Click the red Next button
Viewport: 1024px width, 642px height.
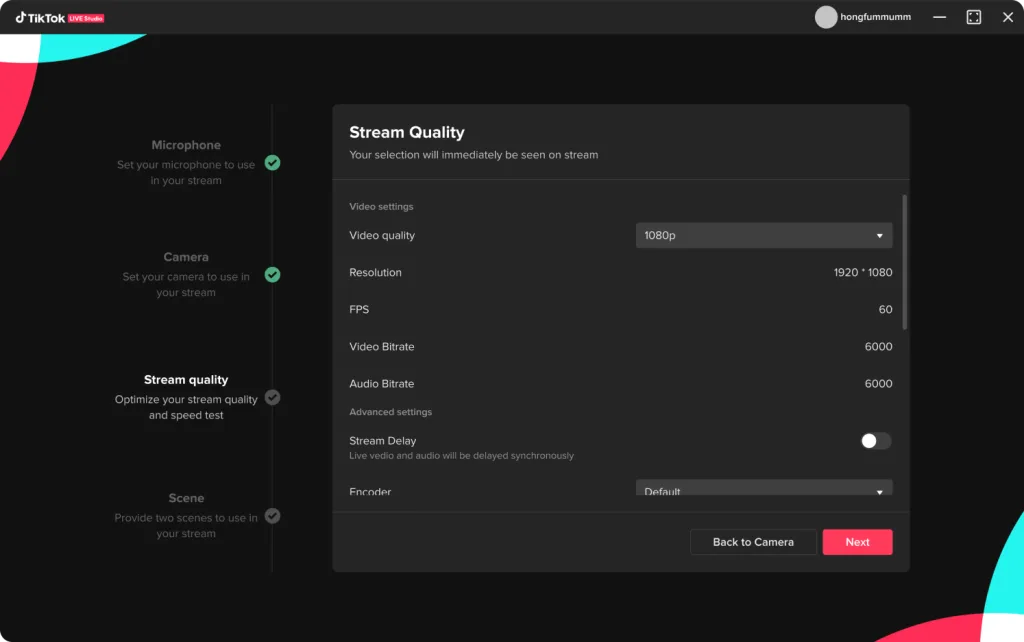(x=857, y=542)
